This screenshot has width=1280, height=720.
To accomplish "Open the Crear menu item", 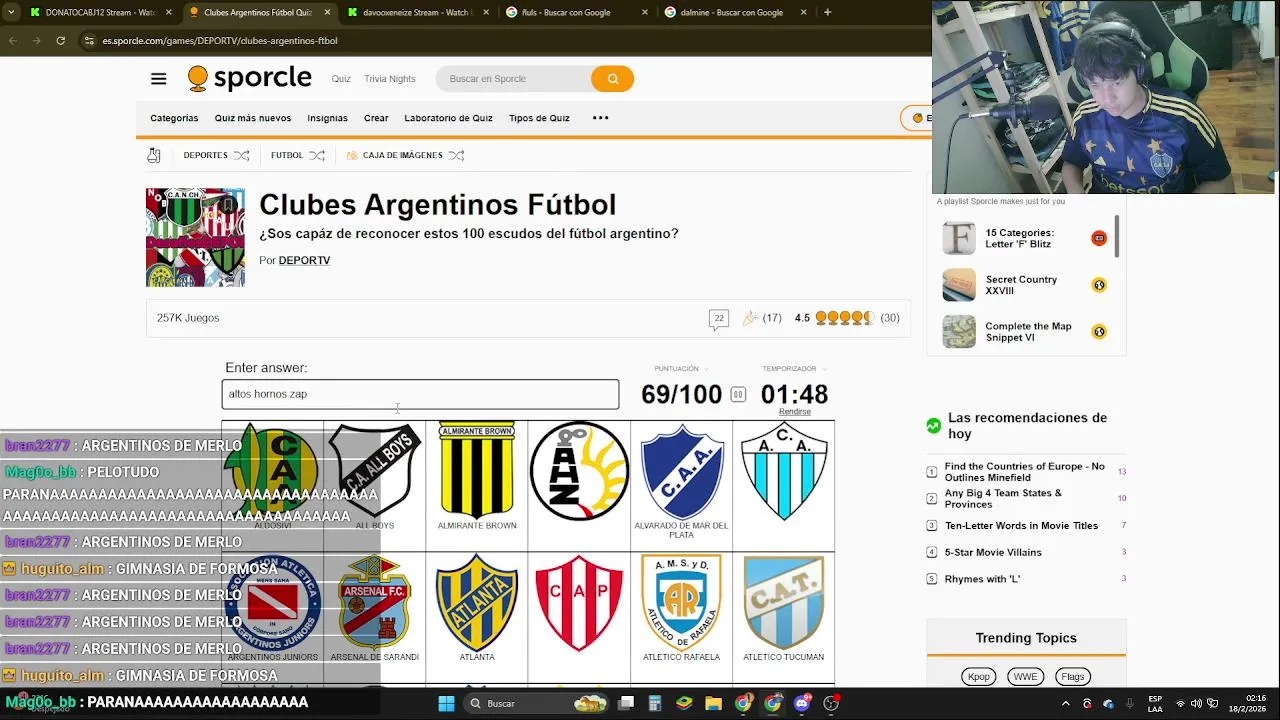I will 376,118.
